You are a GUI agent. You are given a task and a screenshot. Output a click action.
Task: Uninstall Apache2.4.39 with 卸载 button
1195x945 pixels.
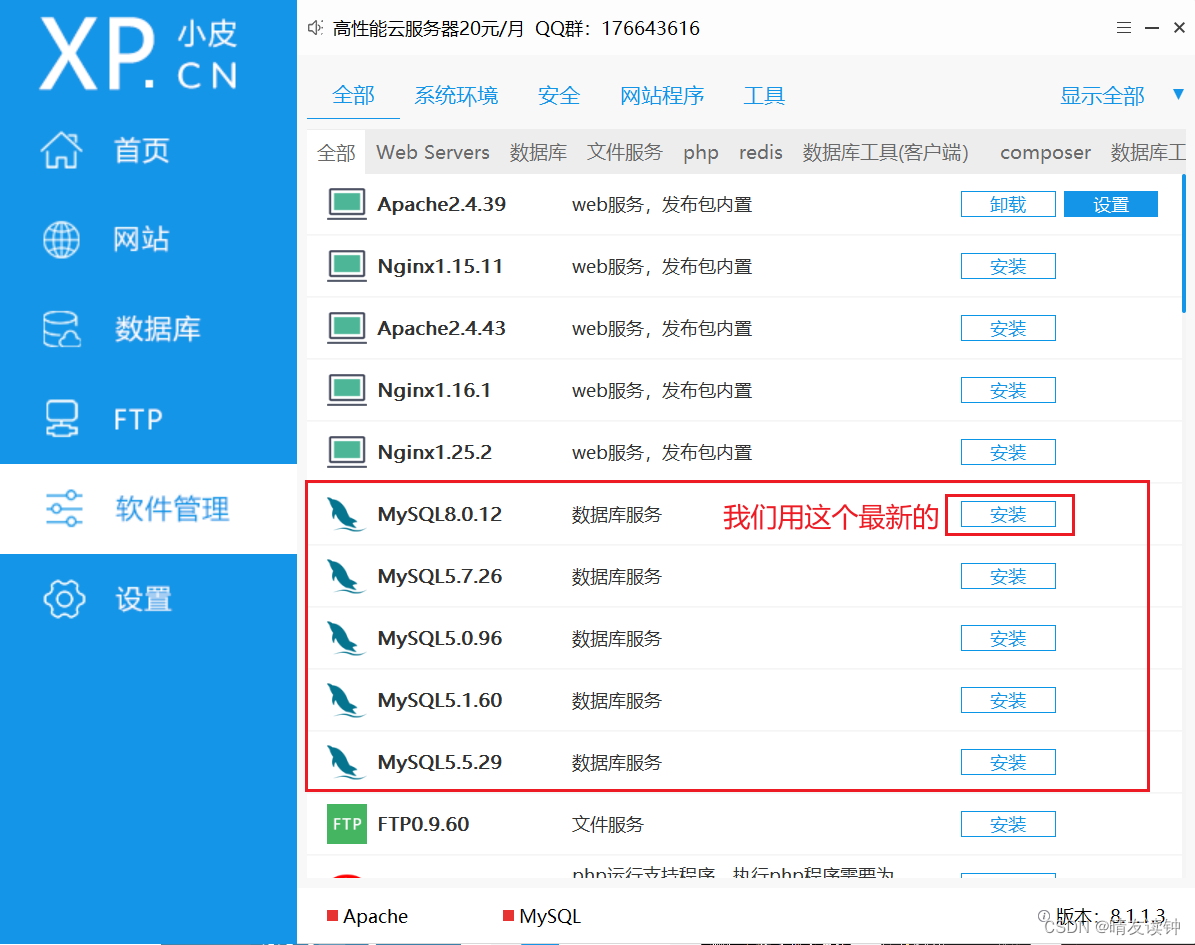tap(1008, 204)
